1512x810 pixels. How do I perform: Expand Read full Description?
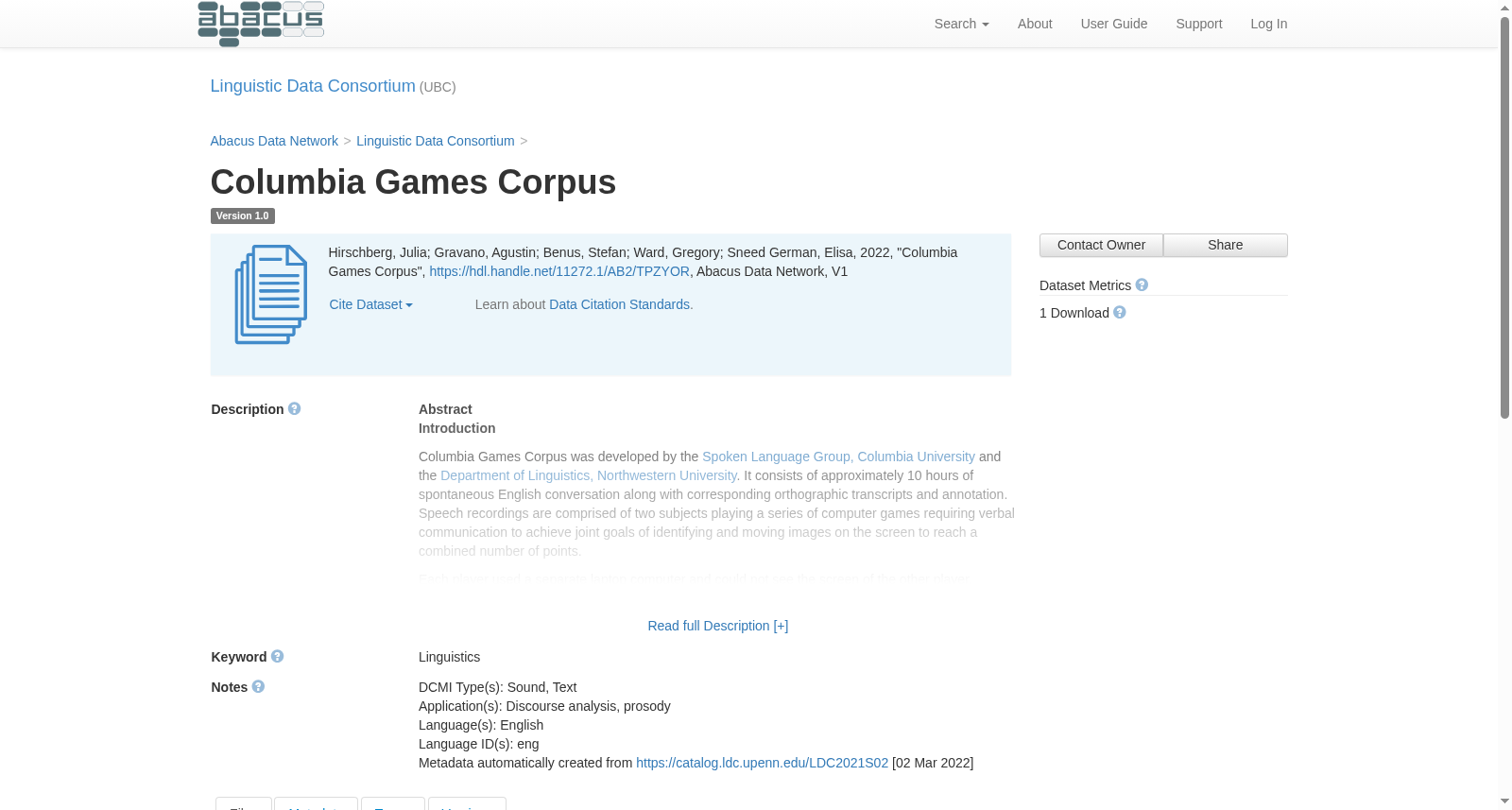pyautogui.click(x=718, y=626)
